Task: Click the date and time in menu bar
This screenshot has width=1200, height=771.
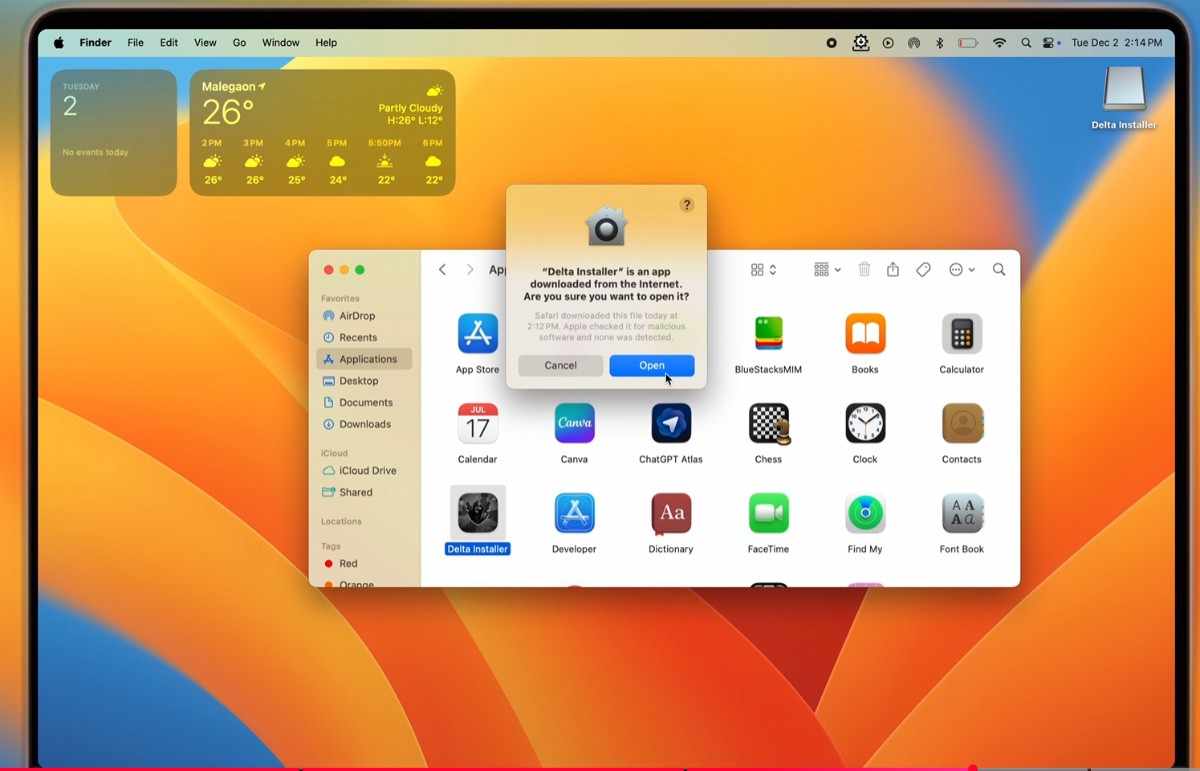Action: [1116, 43]
